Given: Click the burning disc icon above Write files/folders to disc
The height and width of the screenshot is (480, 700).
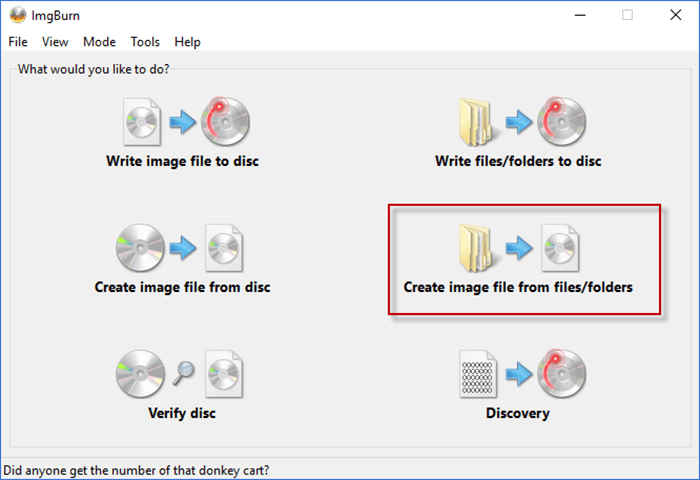Looking at the screenshot, I should [562, 121].
